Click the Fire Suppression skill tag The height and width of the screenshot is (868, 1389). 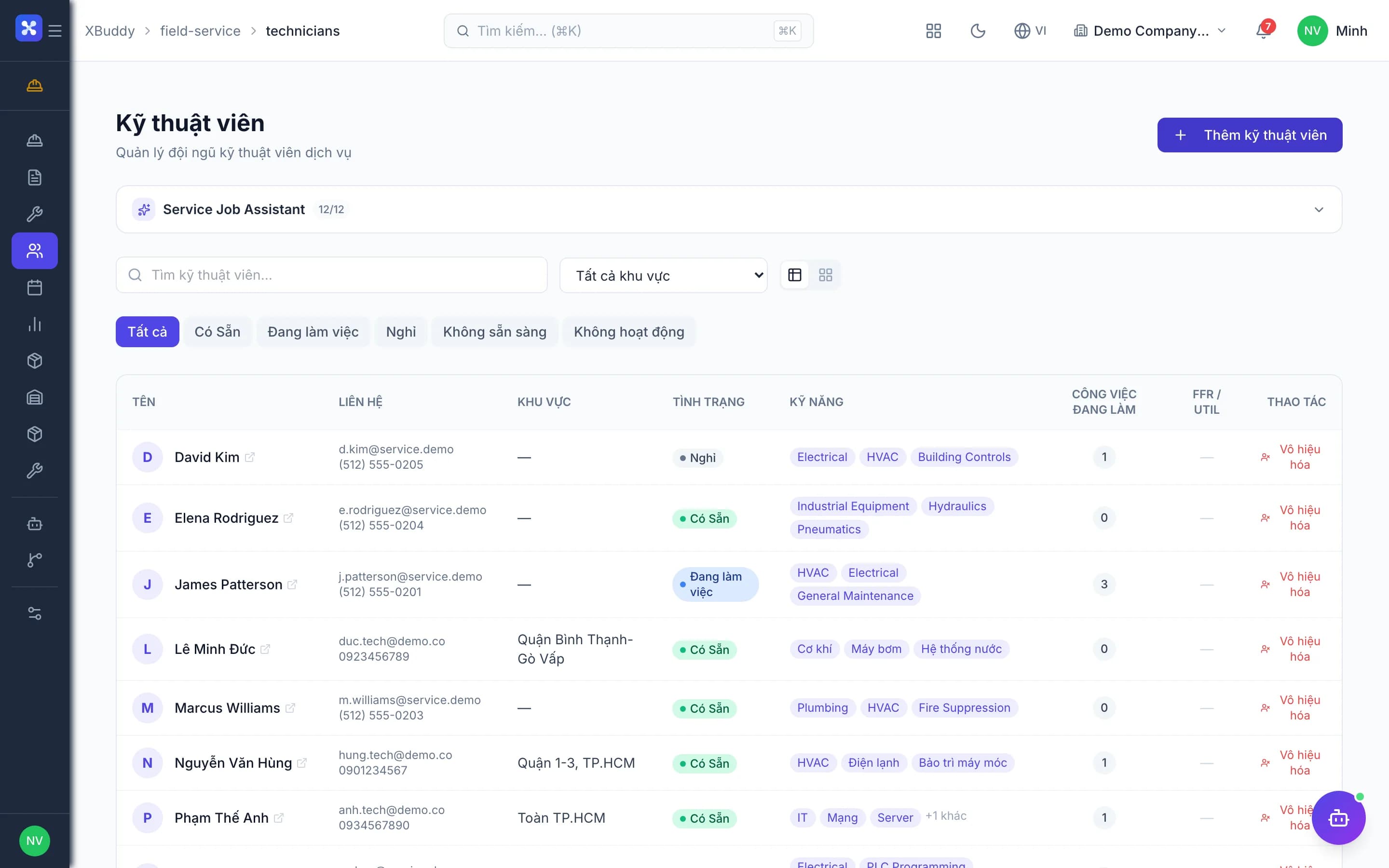pos(964,708)
